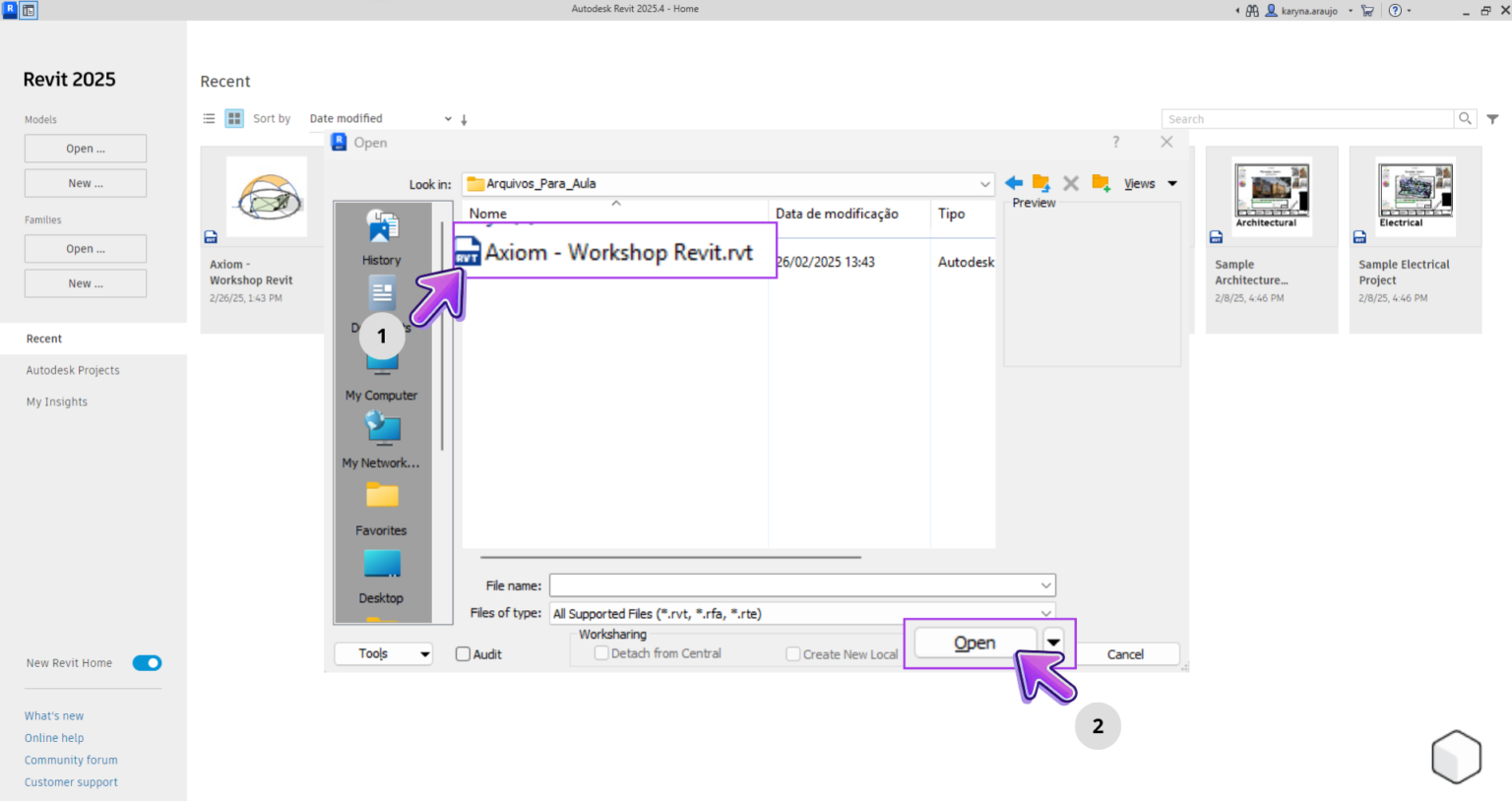Open the Sample Electrical Project thumbnail
1512x801 pixels.
(x=1416, y=195)
